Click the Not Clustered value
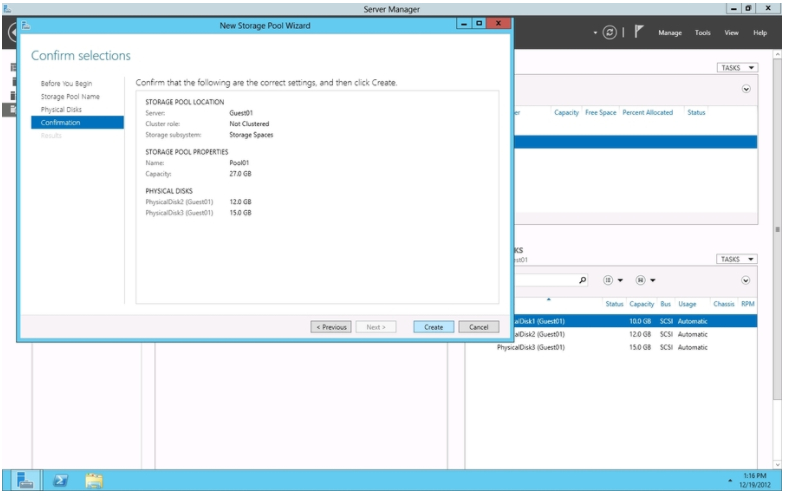The width and height of the screenshot is (787, 496). coord(249,123)
